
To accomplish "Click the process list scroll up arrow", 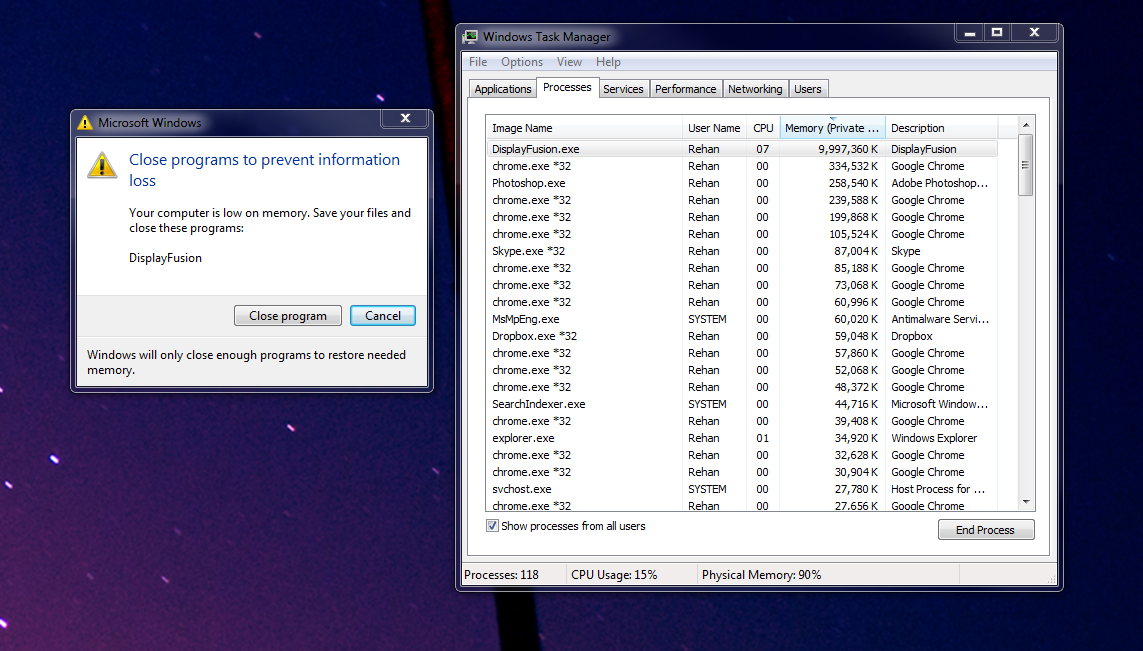I will coord(1026,125).
